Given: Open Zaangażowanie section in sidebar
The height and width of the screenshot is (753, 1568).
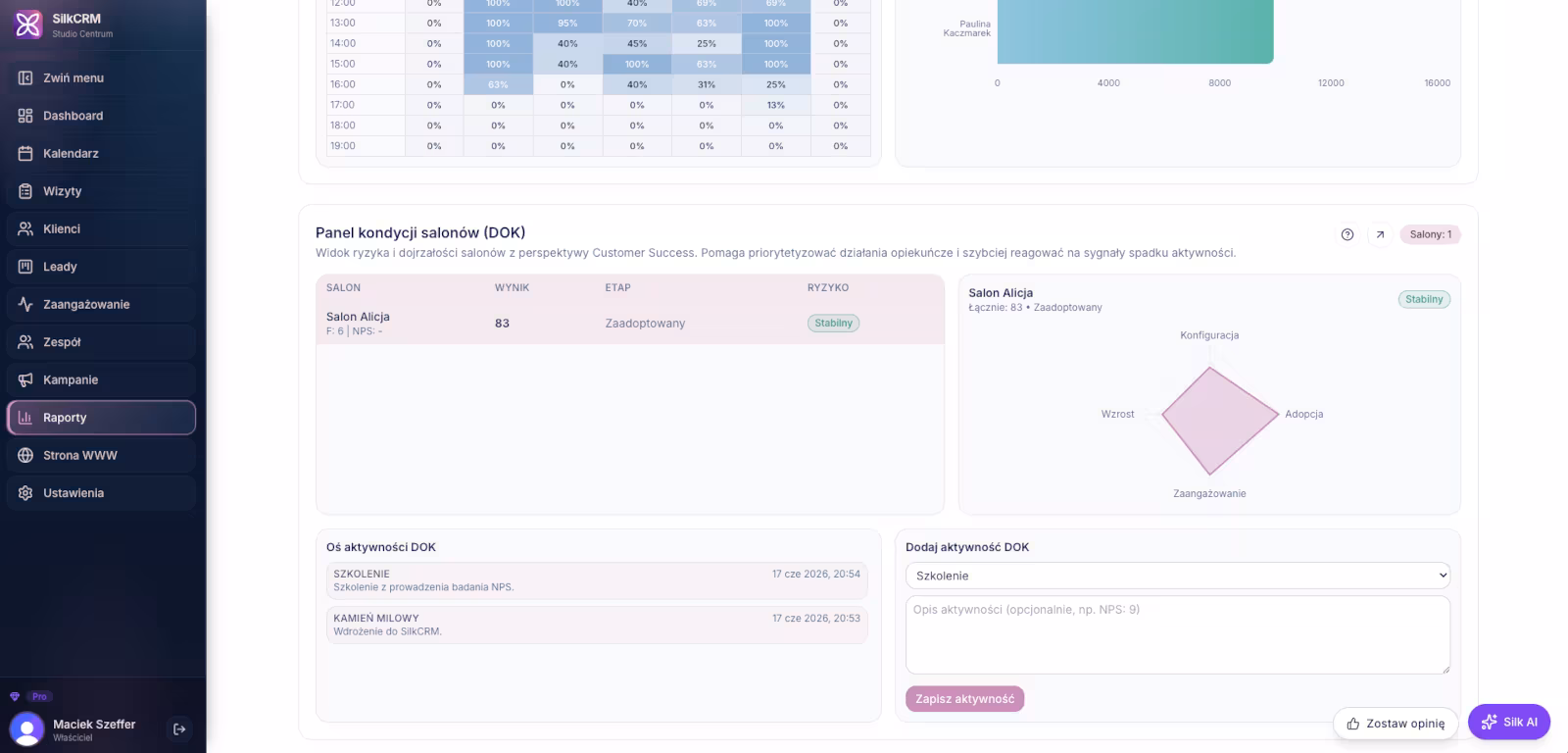Looking at the screenshot, I should [101, 305].
